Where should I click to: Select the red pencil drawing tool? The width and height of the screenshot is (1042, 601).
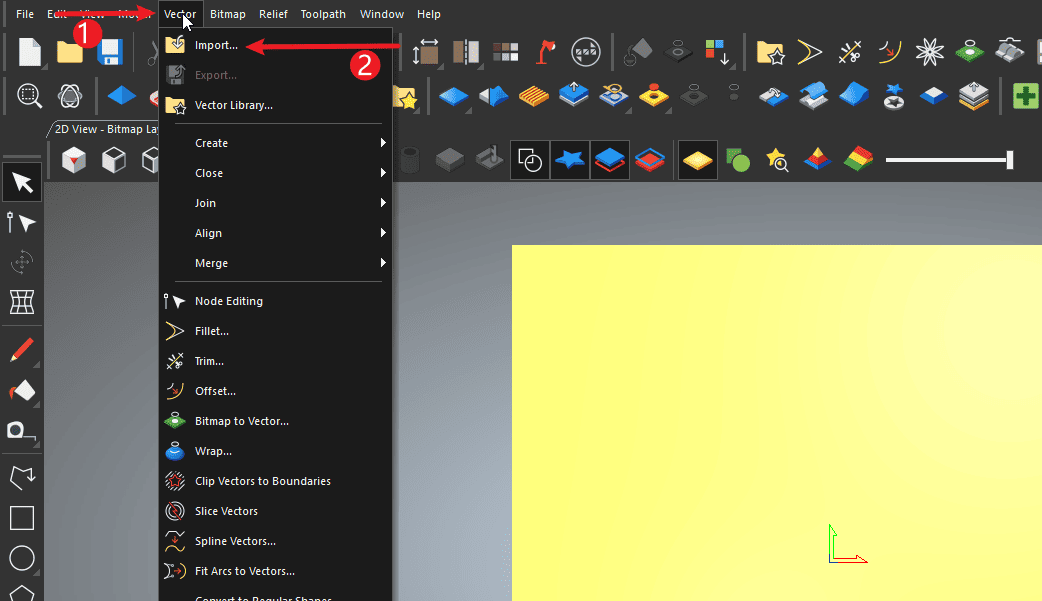[22, 350]
